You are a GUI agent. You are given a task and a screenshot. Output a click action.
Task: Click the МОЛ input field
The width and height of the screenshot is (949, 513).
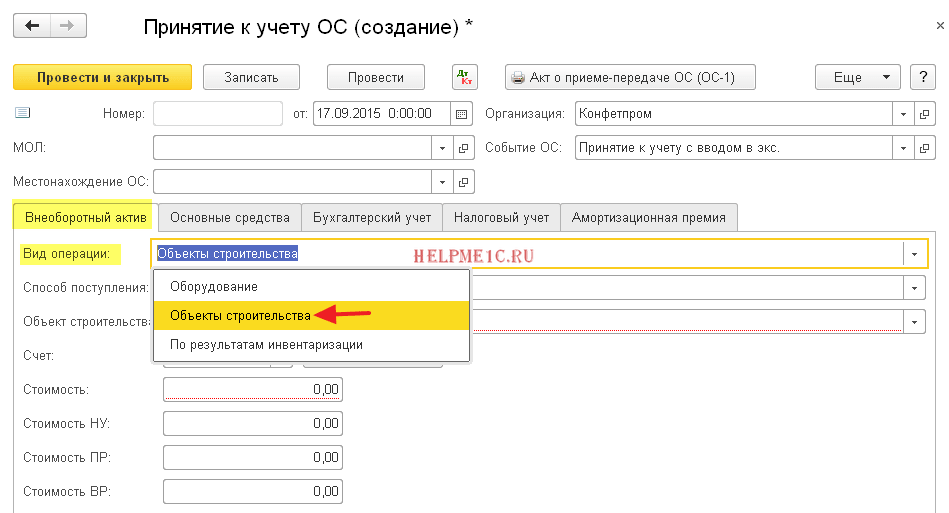292,148
